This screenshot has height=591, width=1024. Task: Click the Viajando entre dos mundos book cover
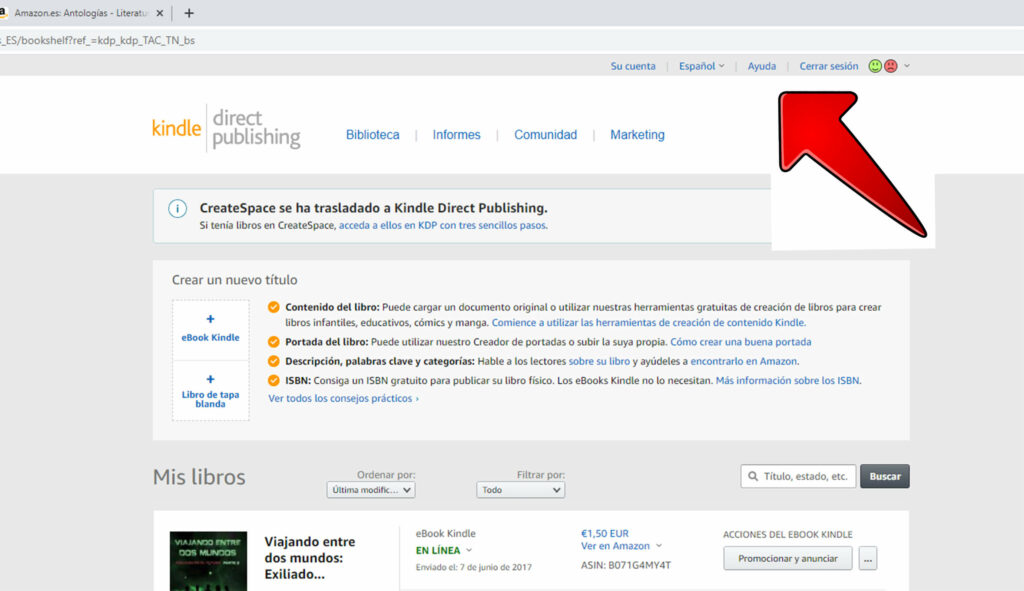pos(208,561)
